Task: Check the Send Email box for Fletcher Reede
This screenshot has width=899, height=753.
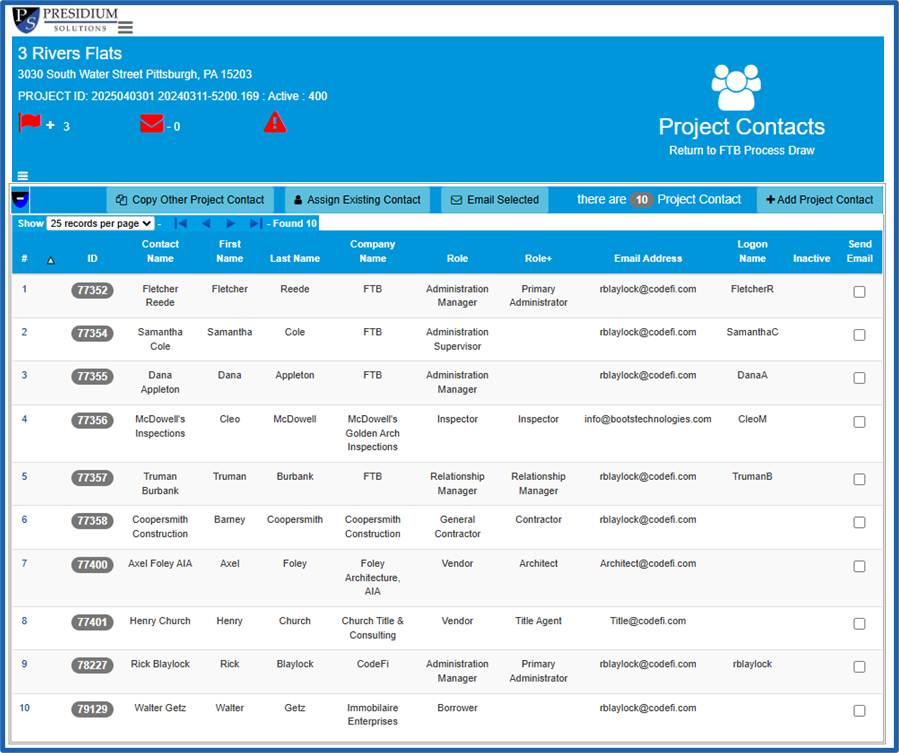Action: 859,292
